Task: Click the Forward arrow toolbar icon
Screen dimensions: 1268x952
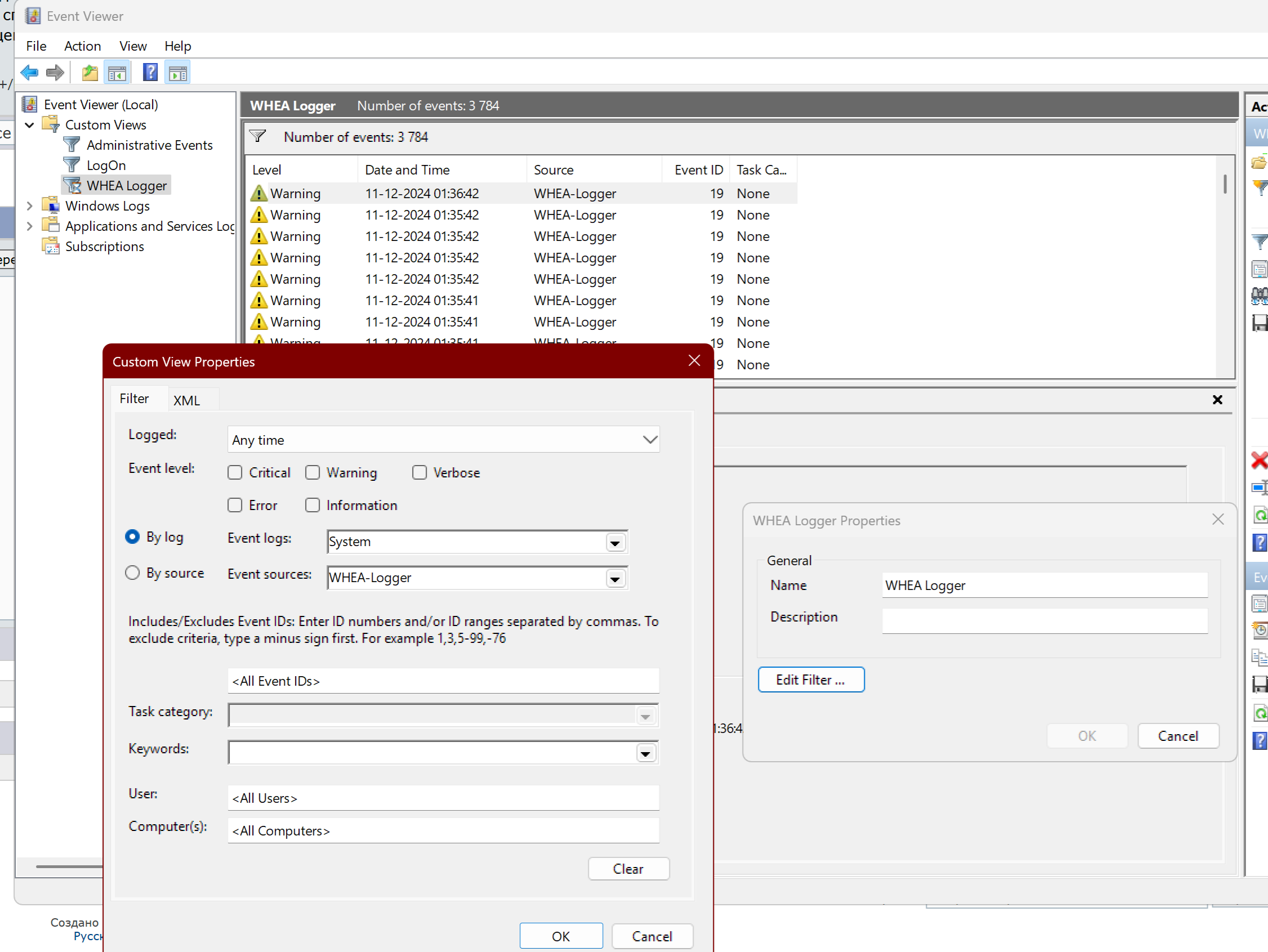Action: pos(55,73)
